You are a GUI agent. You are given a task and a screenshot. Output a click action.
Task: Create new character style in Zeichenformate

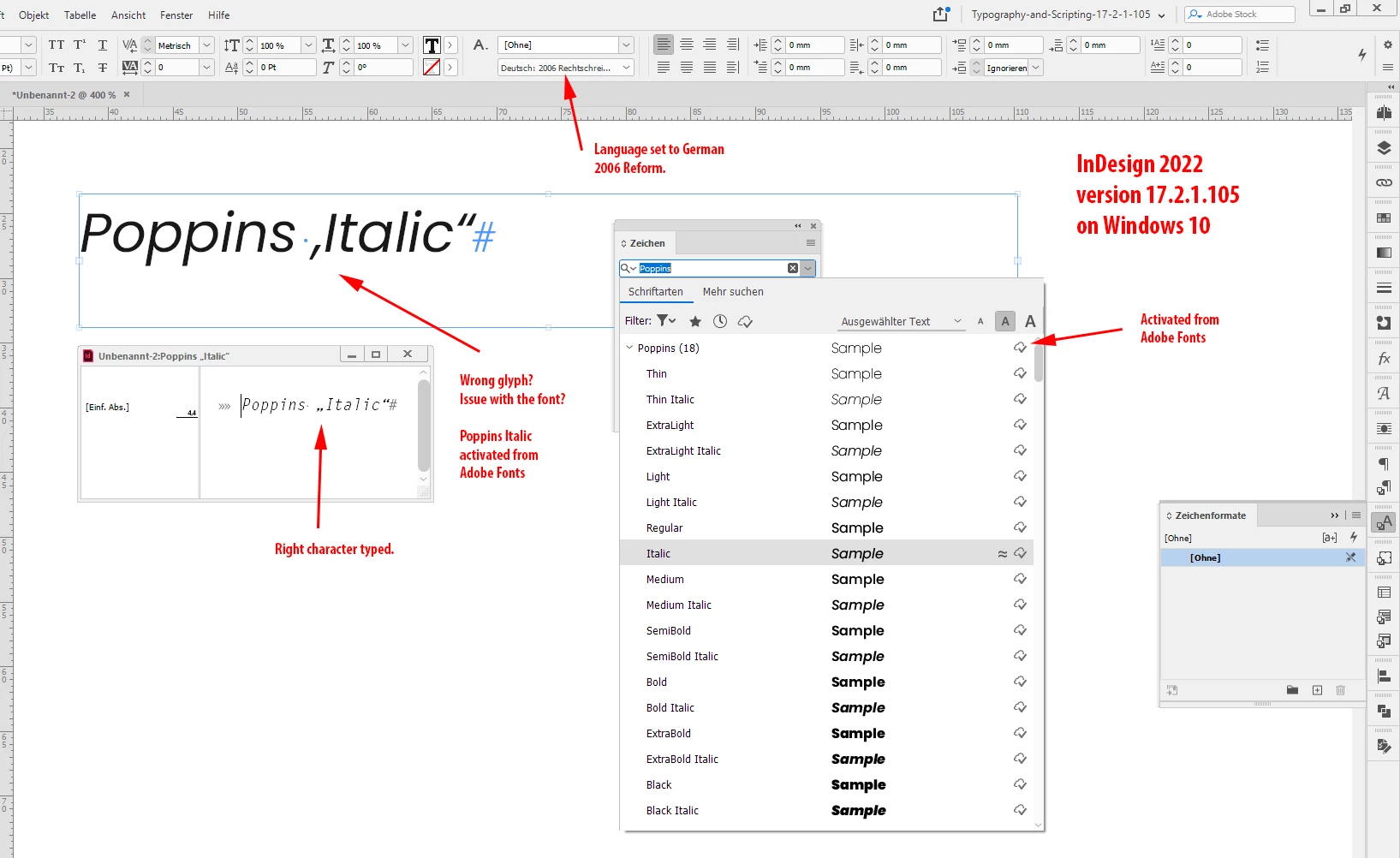point(1317,690)
